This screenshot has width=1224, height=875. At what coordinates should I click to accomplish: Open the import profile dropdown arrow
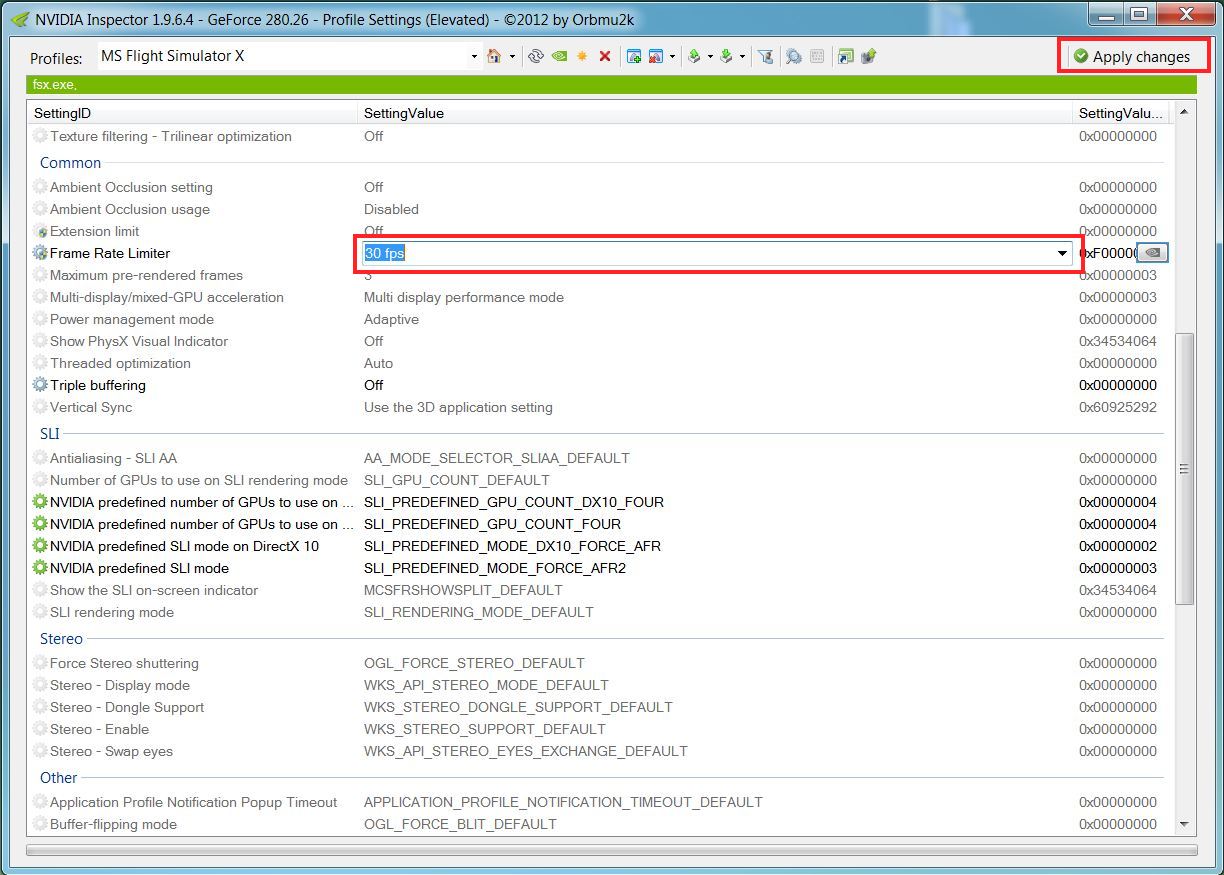(x=742, y=57)
